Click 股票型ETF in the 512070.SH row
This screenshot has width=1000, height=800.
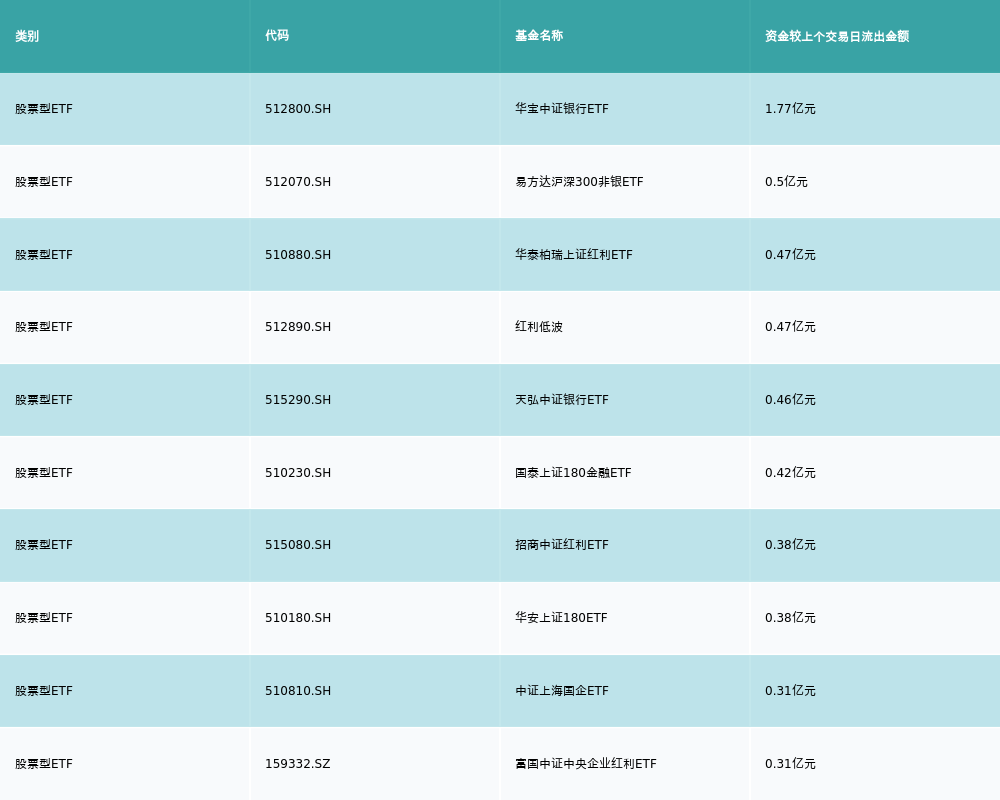tap(44, 182)
